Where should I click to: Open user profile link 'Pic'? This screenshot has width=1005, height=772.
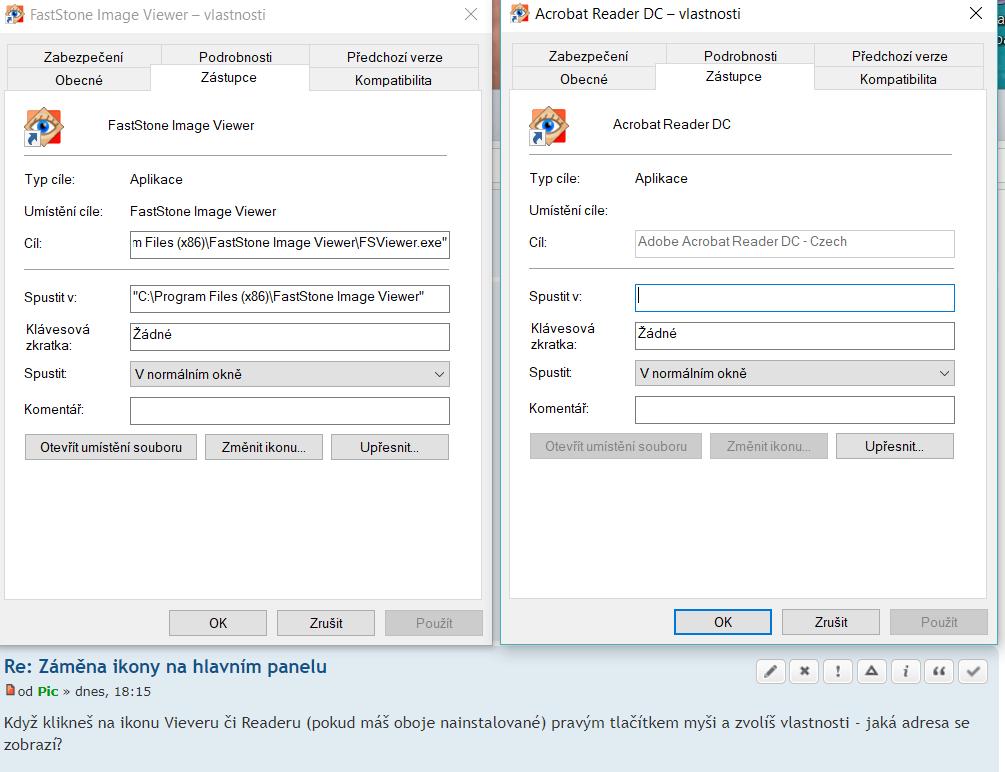[47, 691]
